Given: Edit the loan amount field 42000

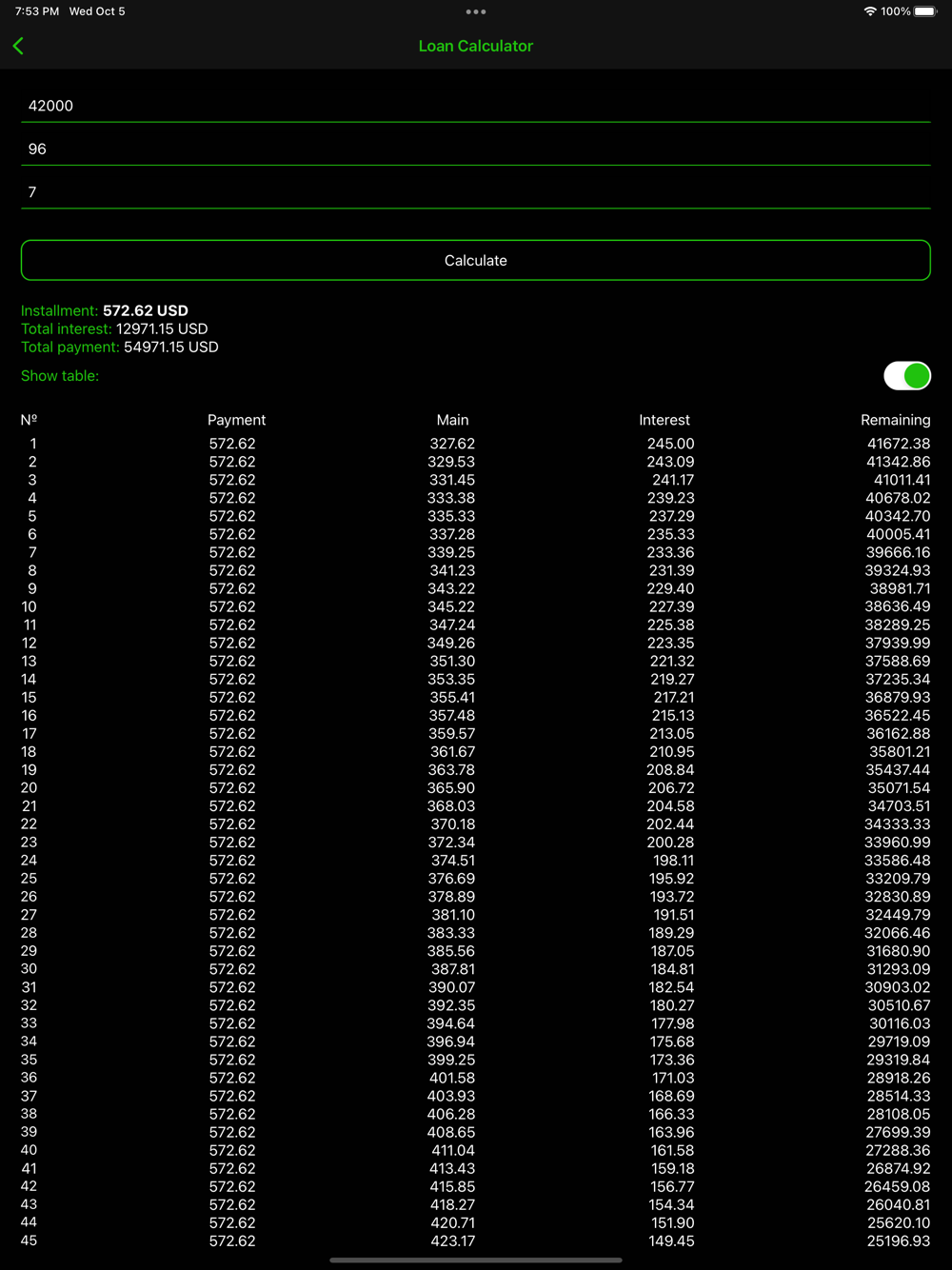Looking at the screenshot, I should (x=476, y=106).
